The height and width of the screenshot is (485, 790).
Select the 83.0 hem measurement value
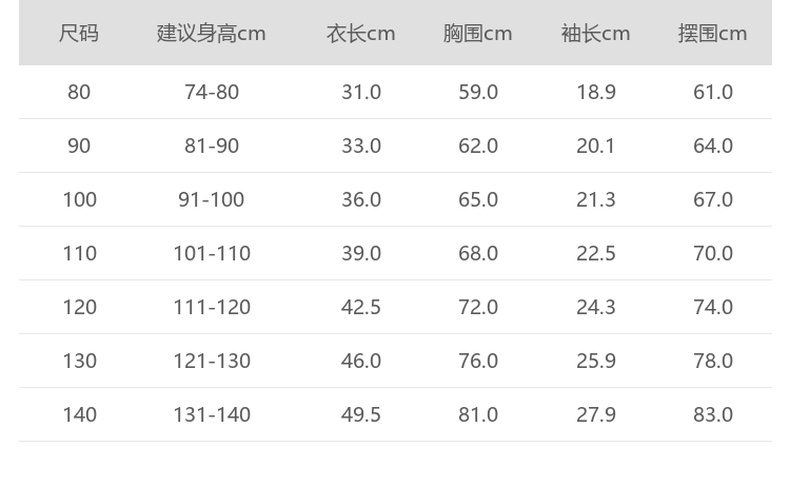click(x=713, y=415)
